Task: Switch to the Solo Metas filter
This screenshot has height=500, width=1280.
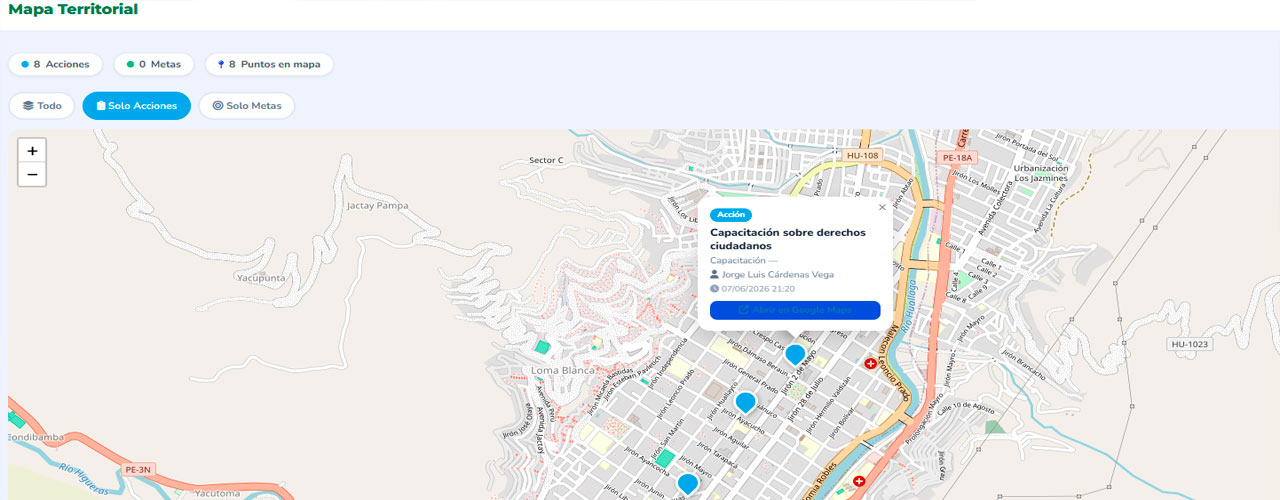Action: click(246, 106)
